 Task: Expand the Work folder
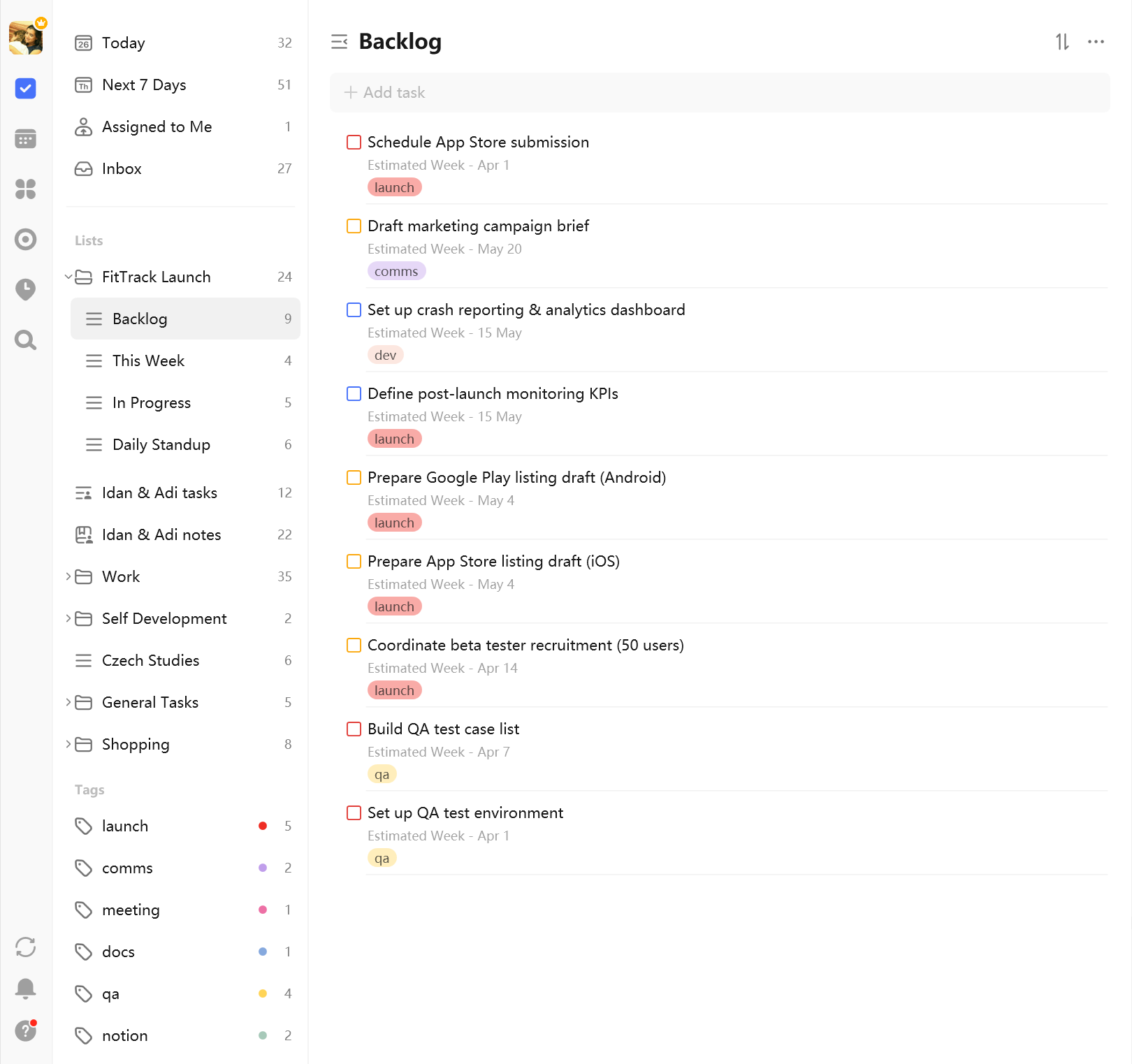coord(68,577)
